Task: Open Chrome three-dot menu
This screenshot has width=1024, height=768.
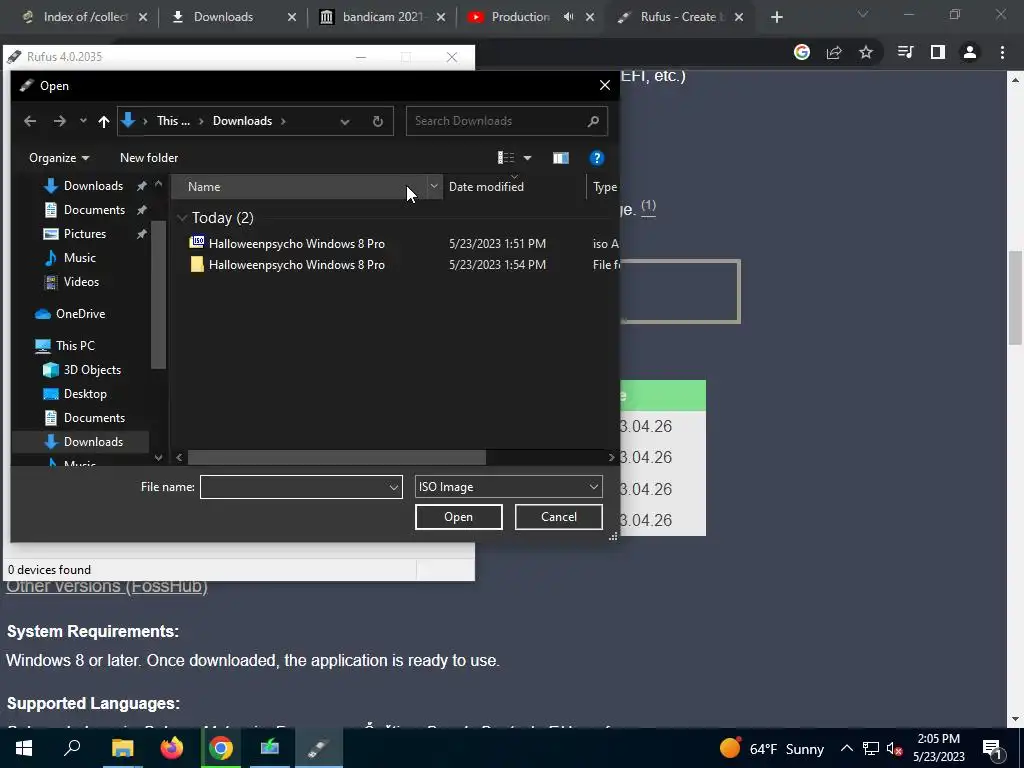Action: (x=1002, y=52)
